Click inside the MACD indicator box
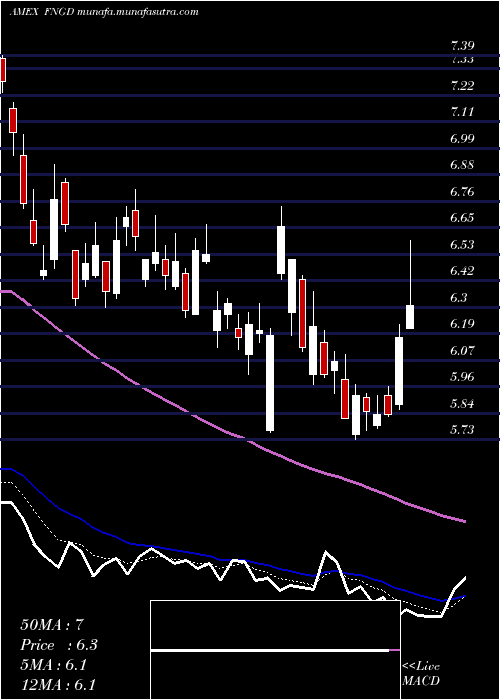The width and height of the screenshot is (500, 700). [275, 650]
